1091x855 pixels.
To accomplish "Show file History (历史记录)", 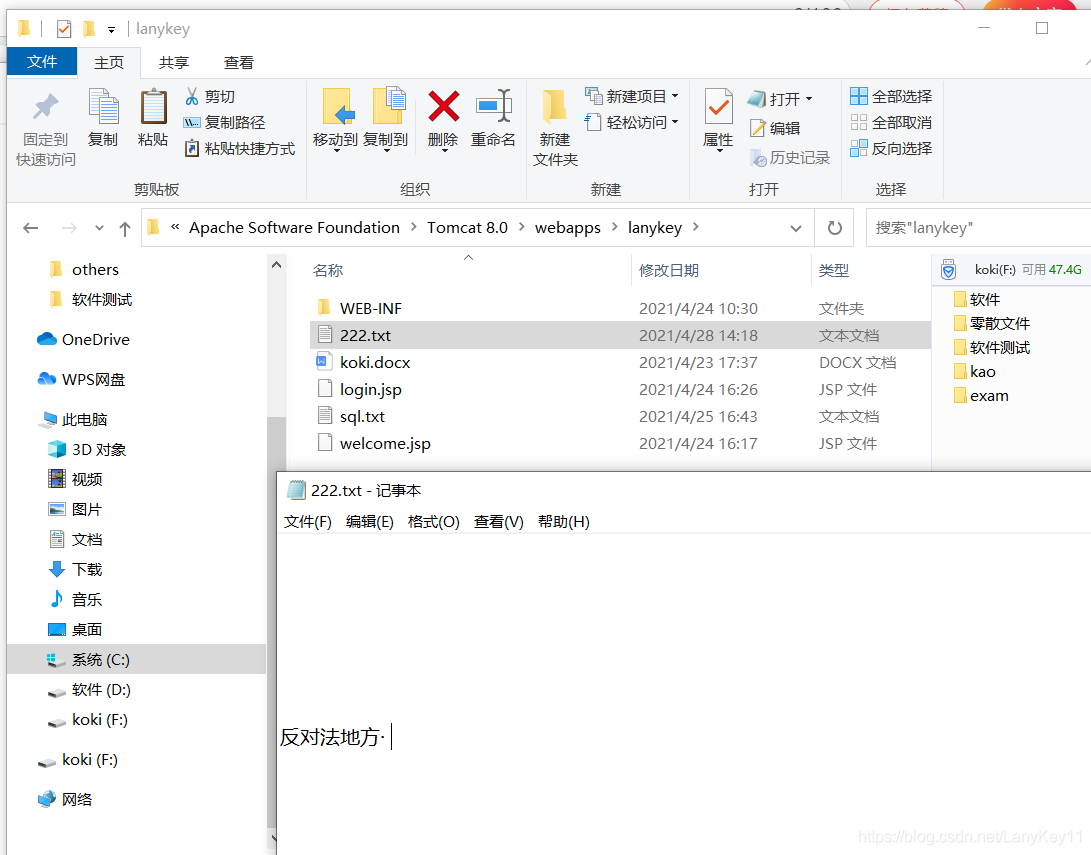I will (x=790, y=158).
